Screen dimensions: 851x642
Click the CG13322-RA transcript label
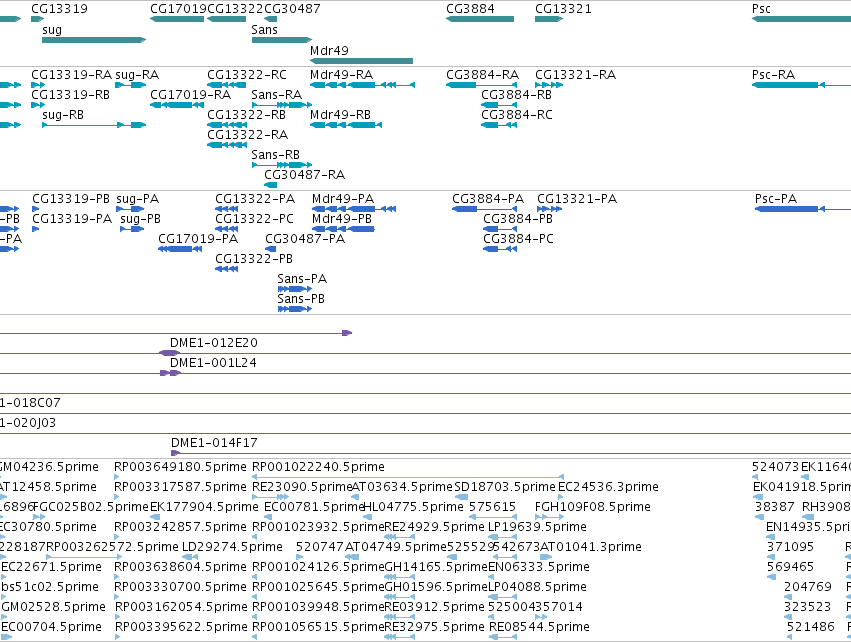click(247, 135)
